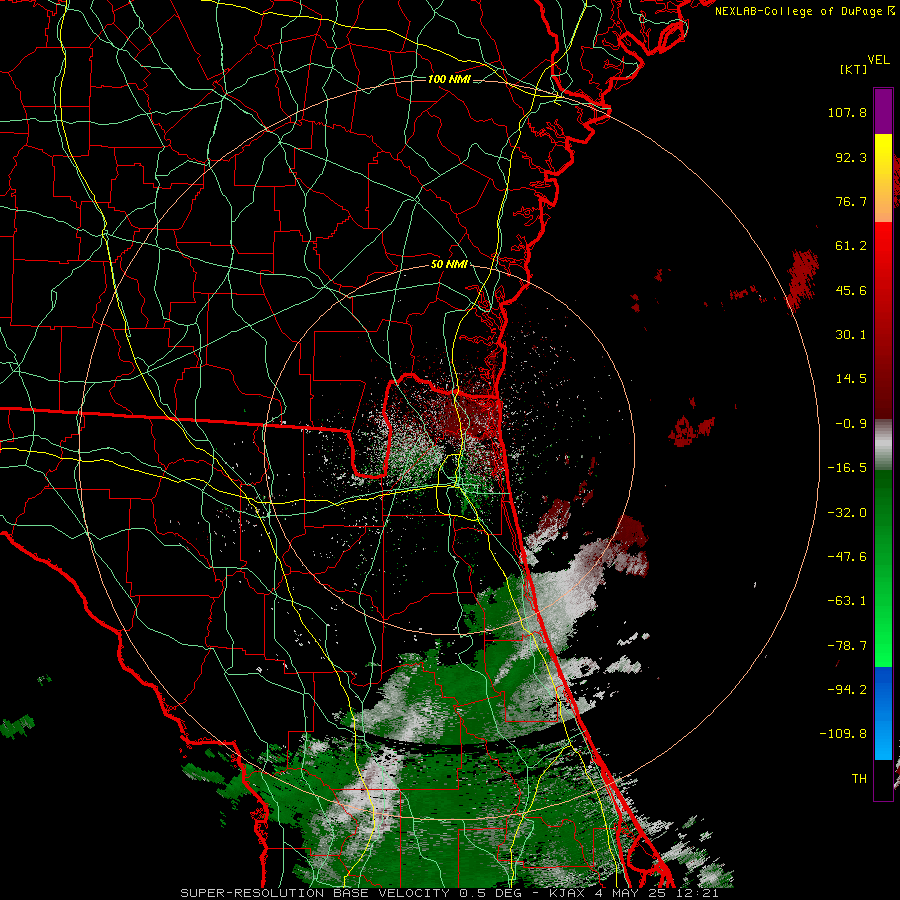Image resolution: width=900 pixels, height=900 pixels.
Task: Click the 76.7 value on velocity scale
Action: pyautogui.click(x=851, y=201)
